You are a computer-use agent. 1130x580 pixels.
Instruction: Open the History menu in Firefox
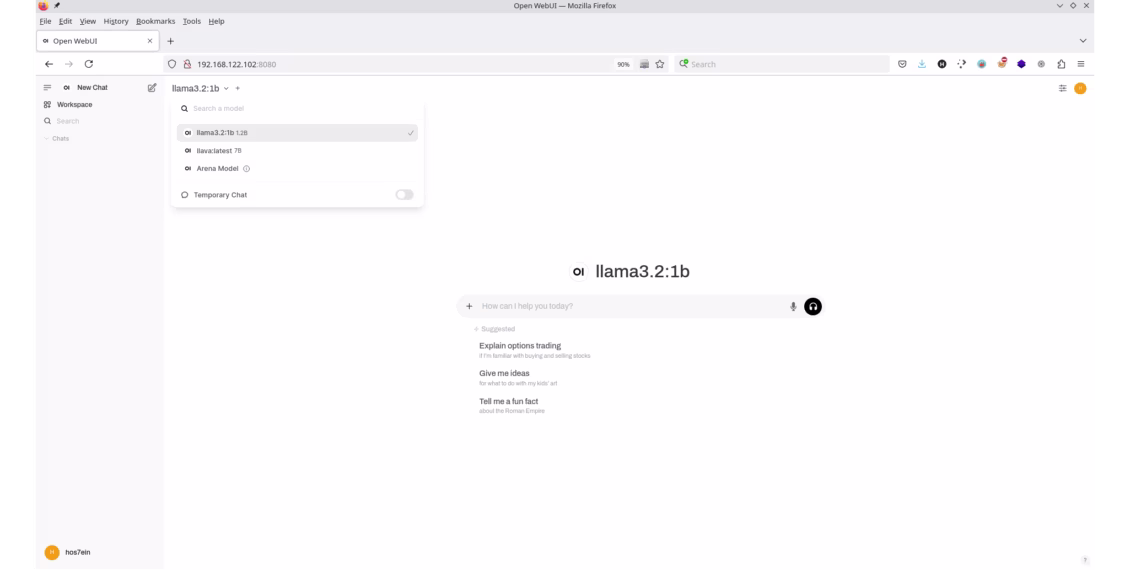(116, 21)
